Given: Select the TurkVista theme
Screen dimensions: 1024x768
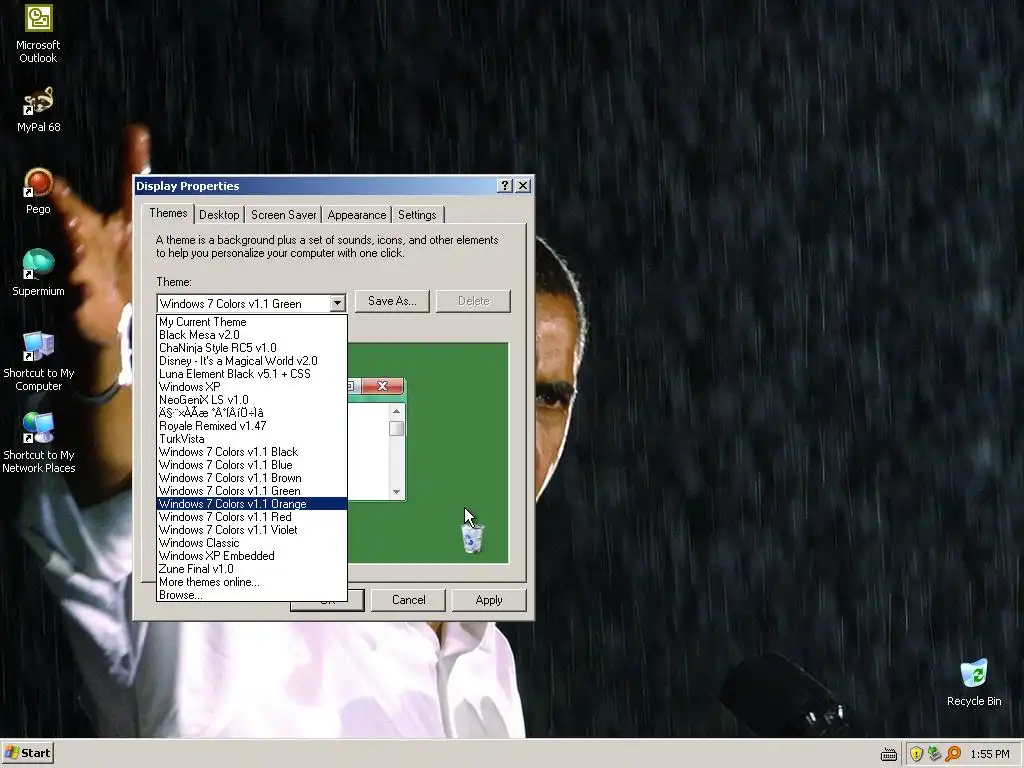Looking at the screenshot, I should coord(251,439).
